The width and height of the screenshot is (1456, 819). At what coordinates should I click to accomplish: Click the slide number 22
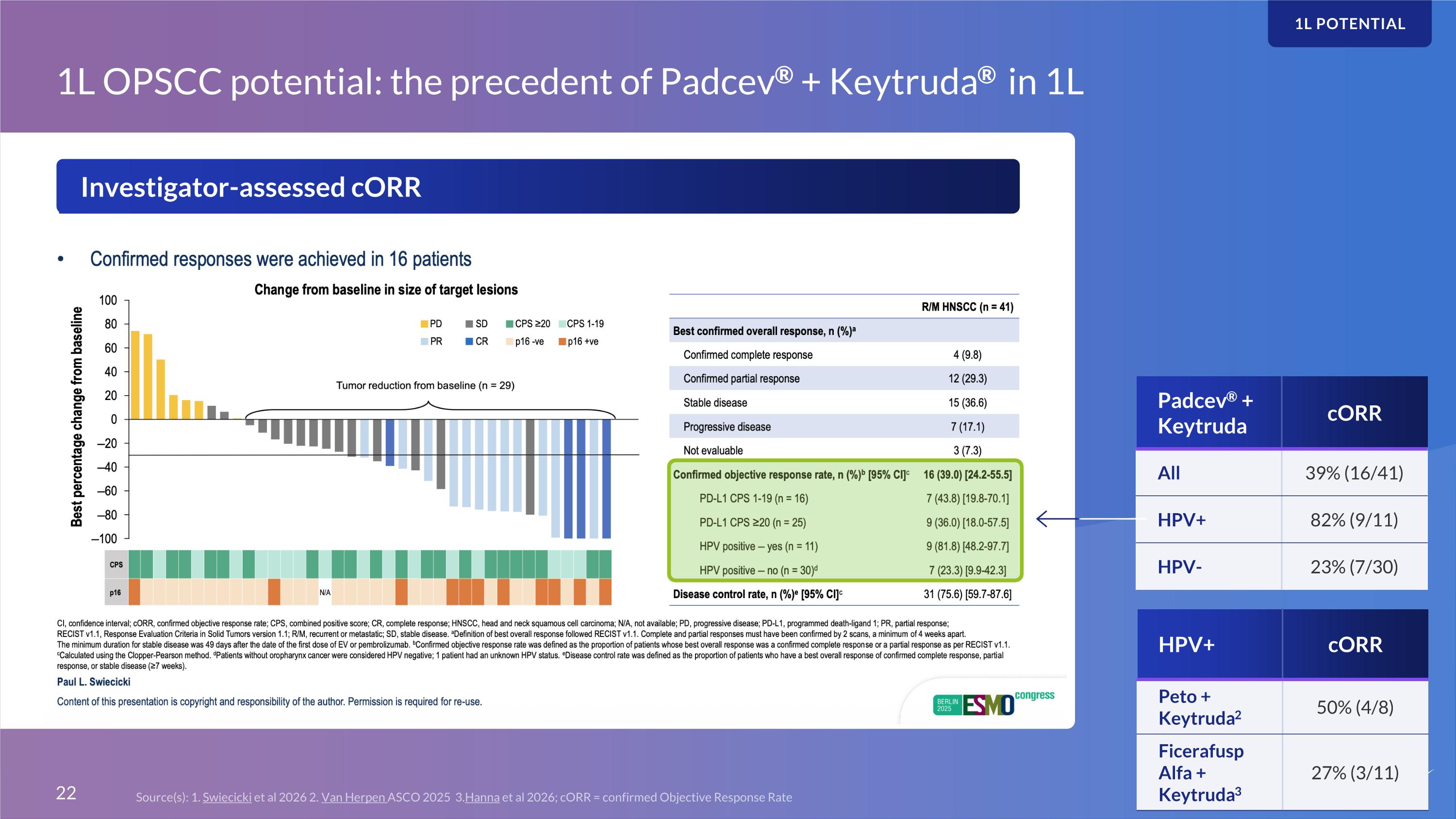point(66,793)
